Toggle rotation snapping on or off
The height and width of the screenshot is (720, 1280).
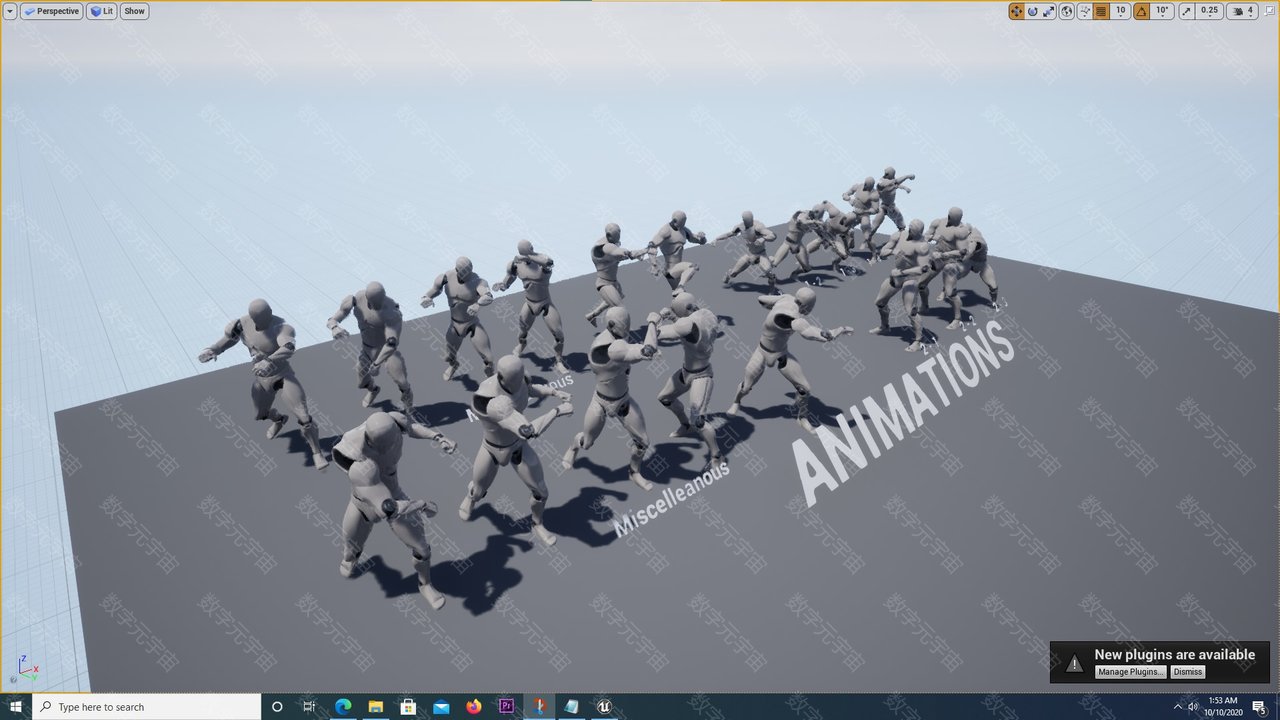1142,11
